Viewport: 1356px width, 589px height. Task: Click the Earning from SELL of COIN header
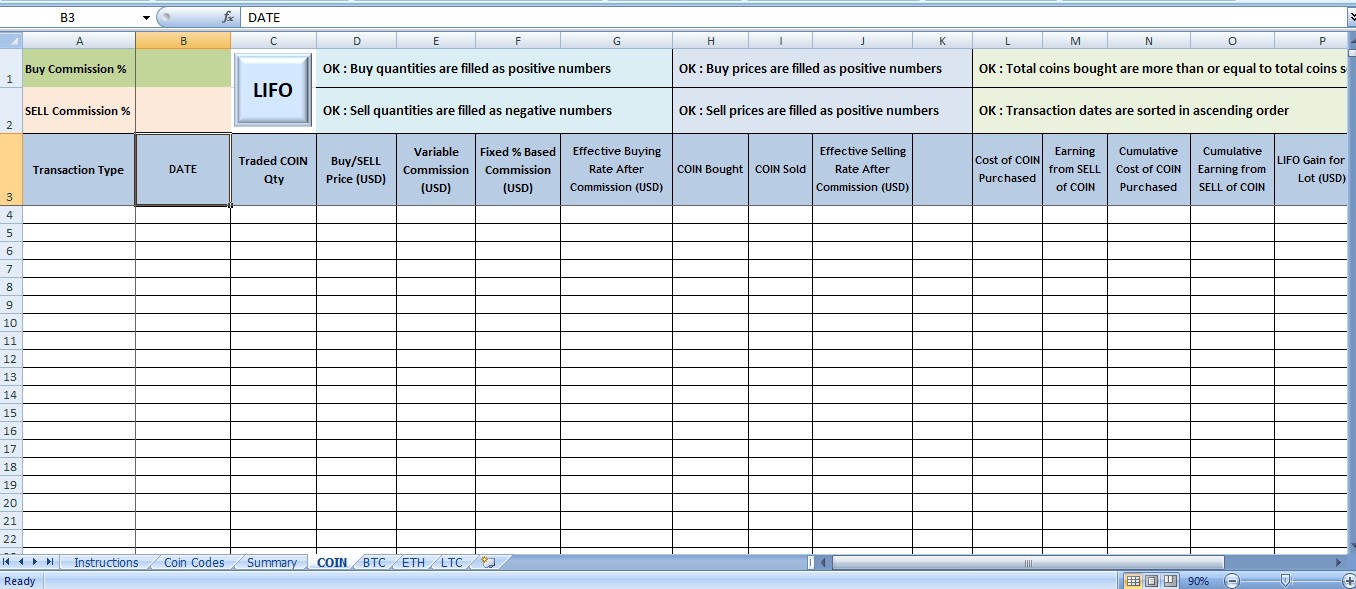coord(1075,169)
